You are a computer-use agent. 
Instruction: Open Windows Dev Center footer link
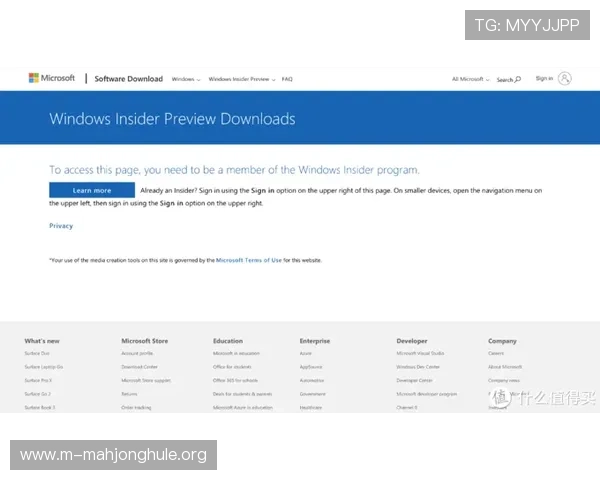[417, 367]
